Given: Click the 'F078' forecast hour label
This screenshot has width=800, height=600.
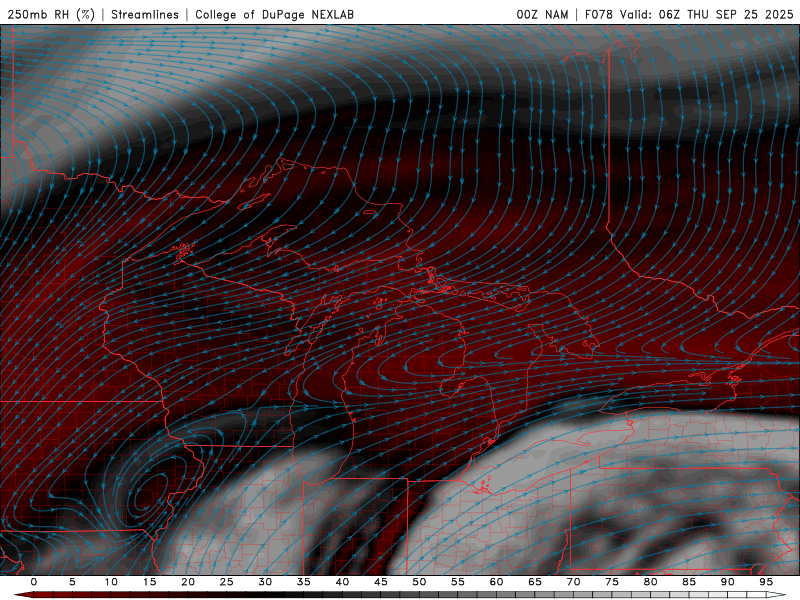Looking at the screenshot, I should [599, 14].
